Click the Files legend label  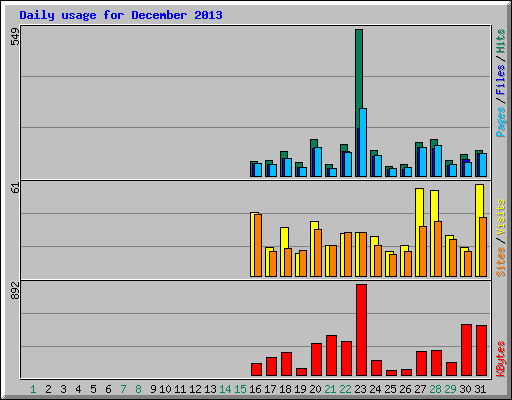point(501,79)
